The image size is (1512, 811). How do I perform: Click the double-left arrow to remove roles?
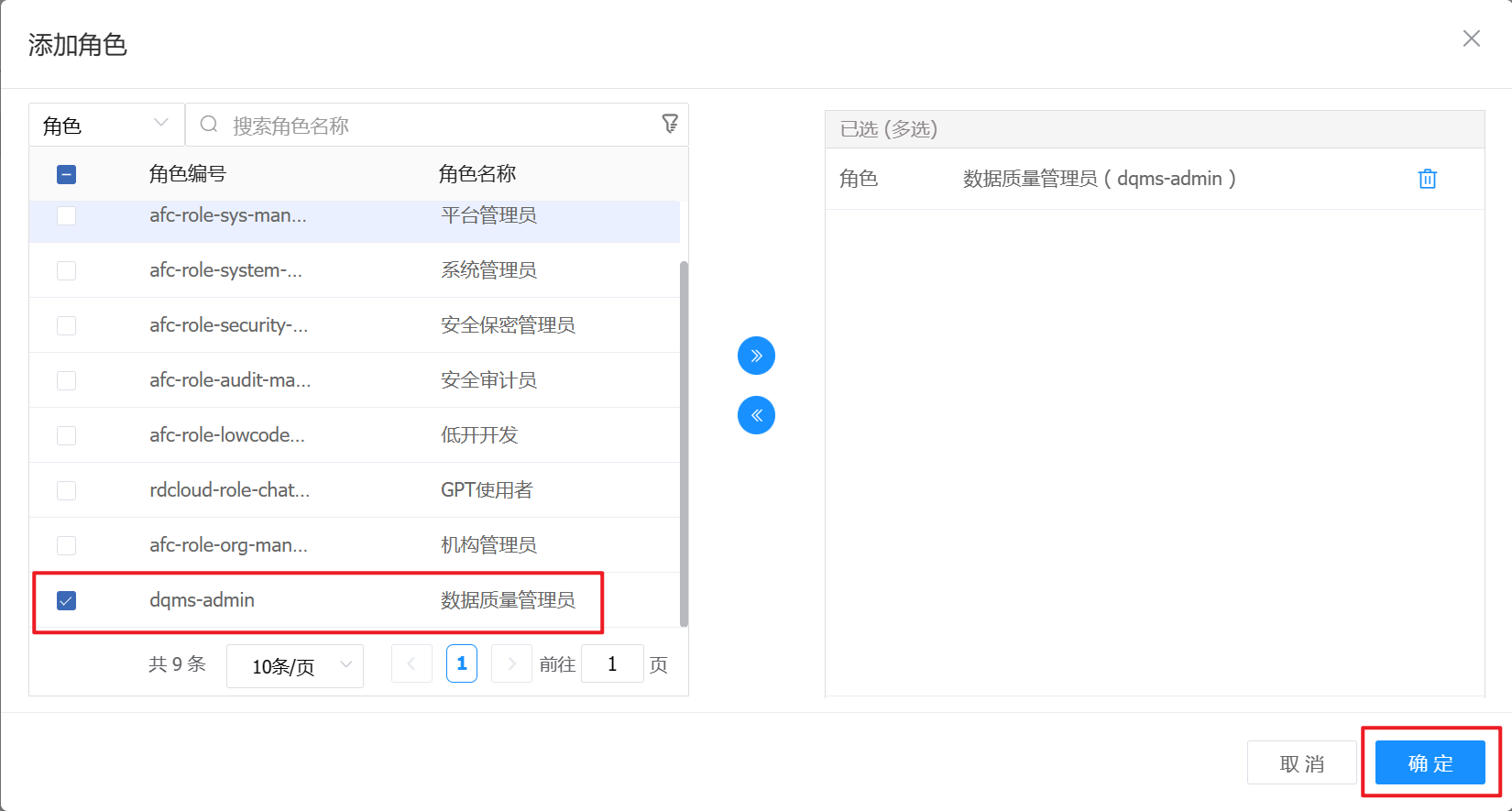[x=756, y=415]
